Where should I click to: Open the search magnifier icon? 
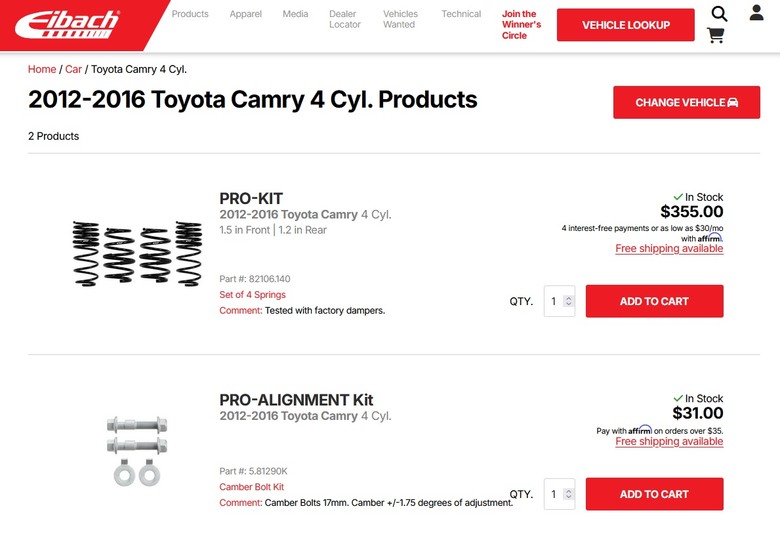click(719, 13)
